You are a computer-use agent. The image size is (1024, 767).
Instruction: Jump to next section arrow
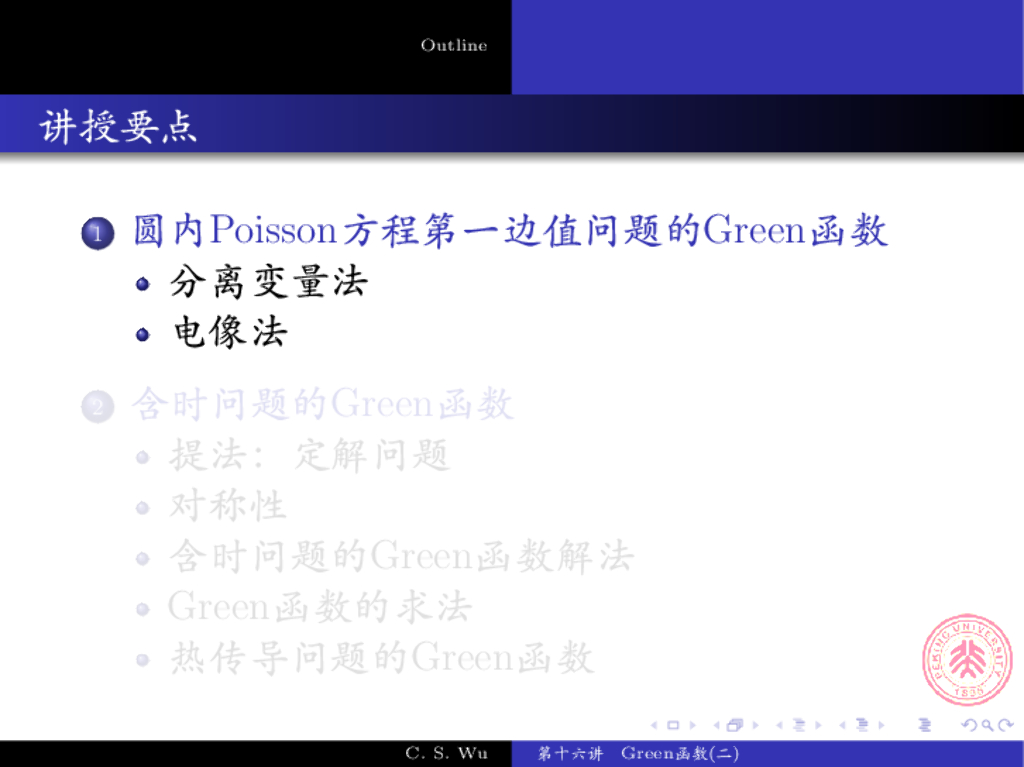[x=882, y=725]
